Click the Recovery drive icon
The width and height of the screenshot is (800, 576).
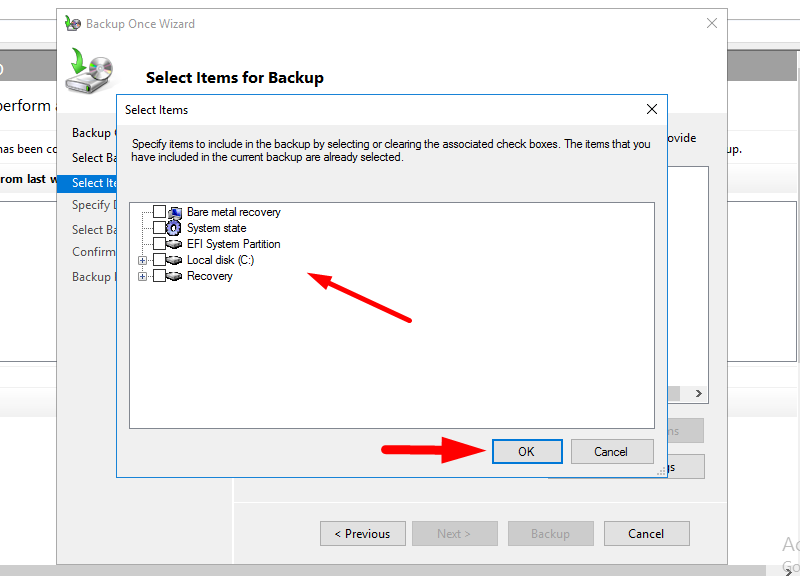pos(175,276)
